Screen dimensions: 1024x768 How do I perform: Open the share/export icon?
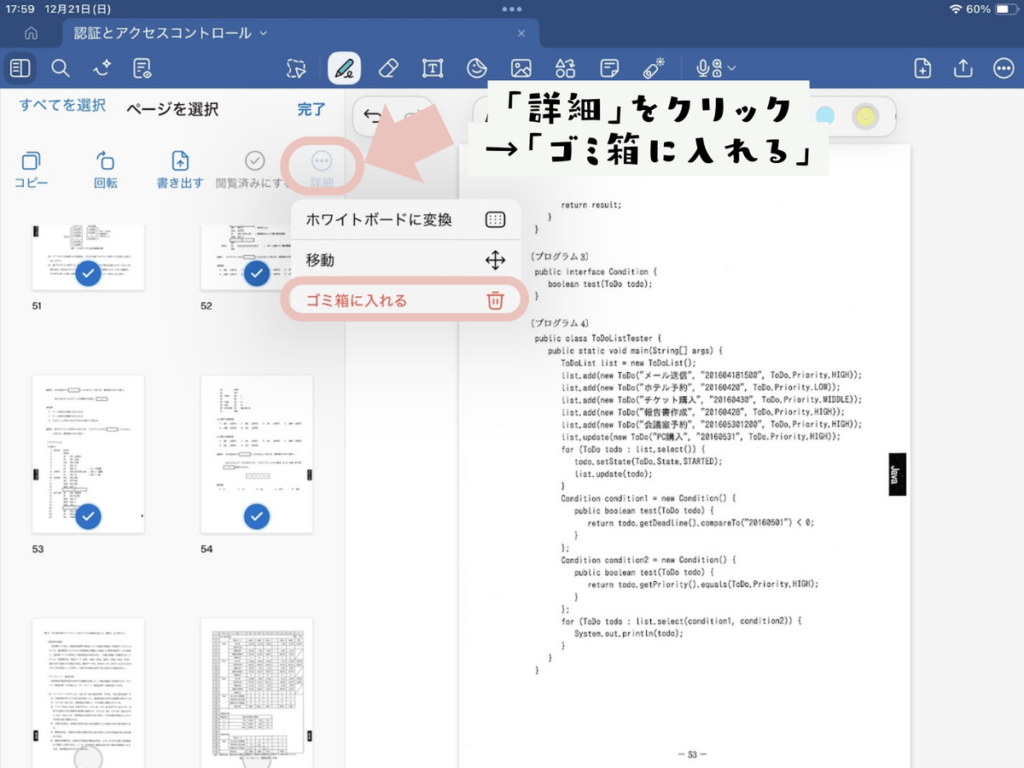click(963, 68)
